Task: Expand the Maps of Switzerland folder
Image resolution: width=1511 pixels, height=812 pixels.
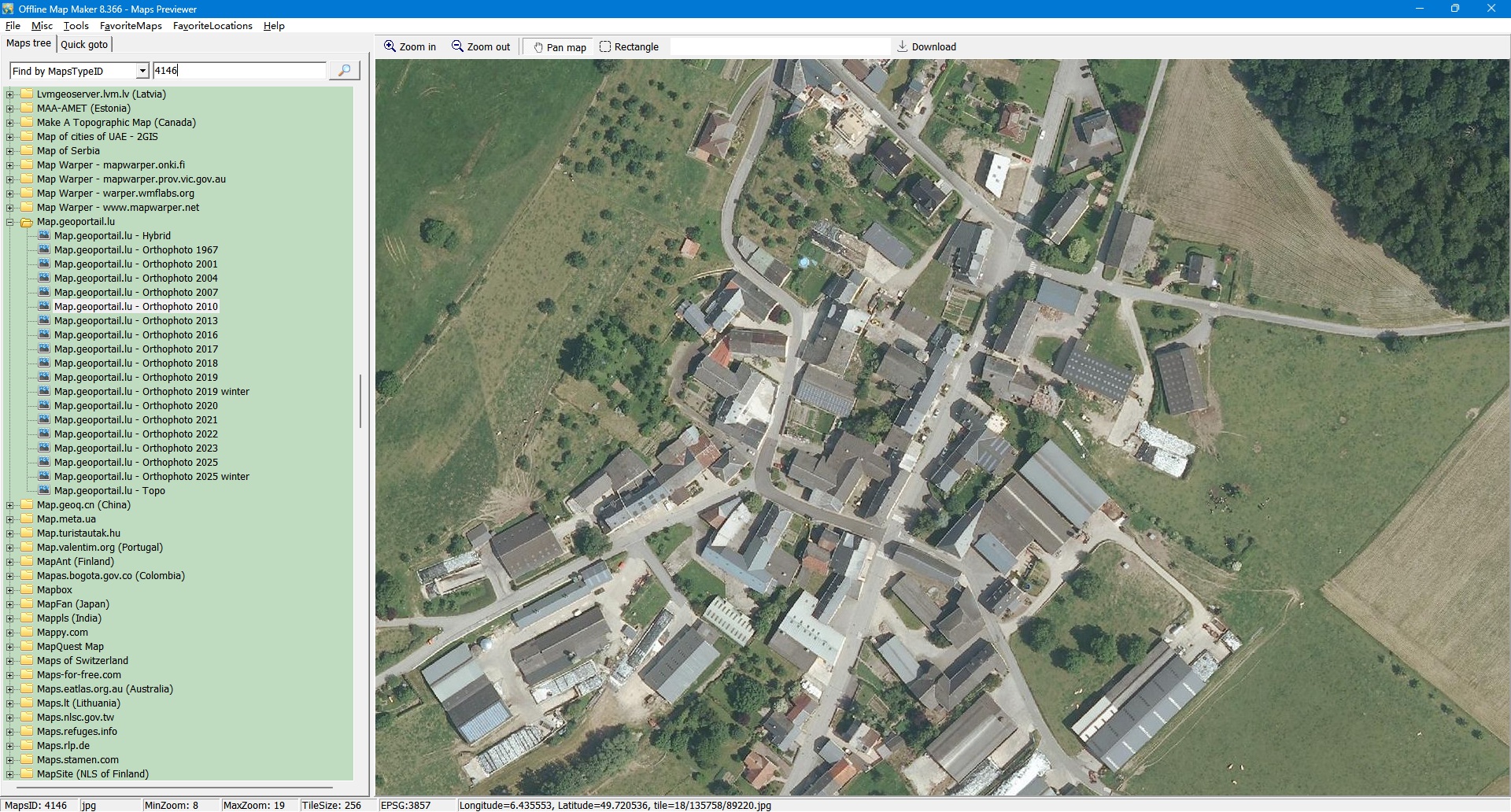Action: click(10, 661)
